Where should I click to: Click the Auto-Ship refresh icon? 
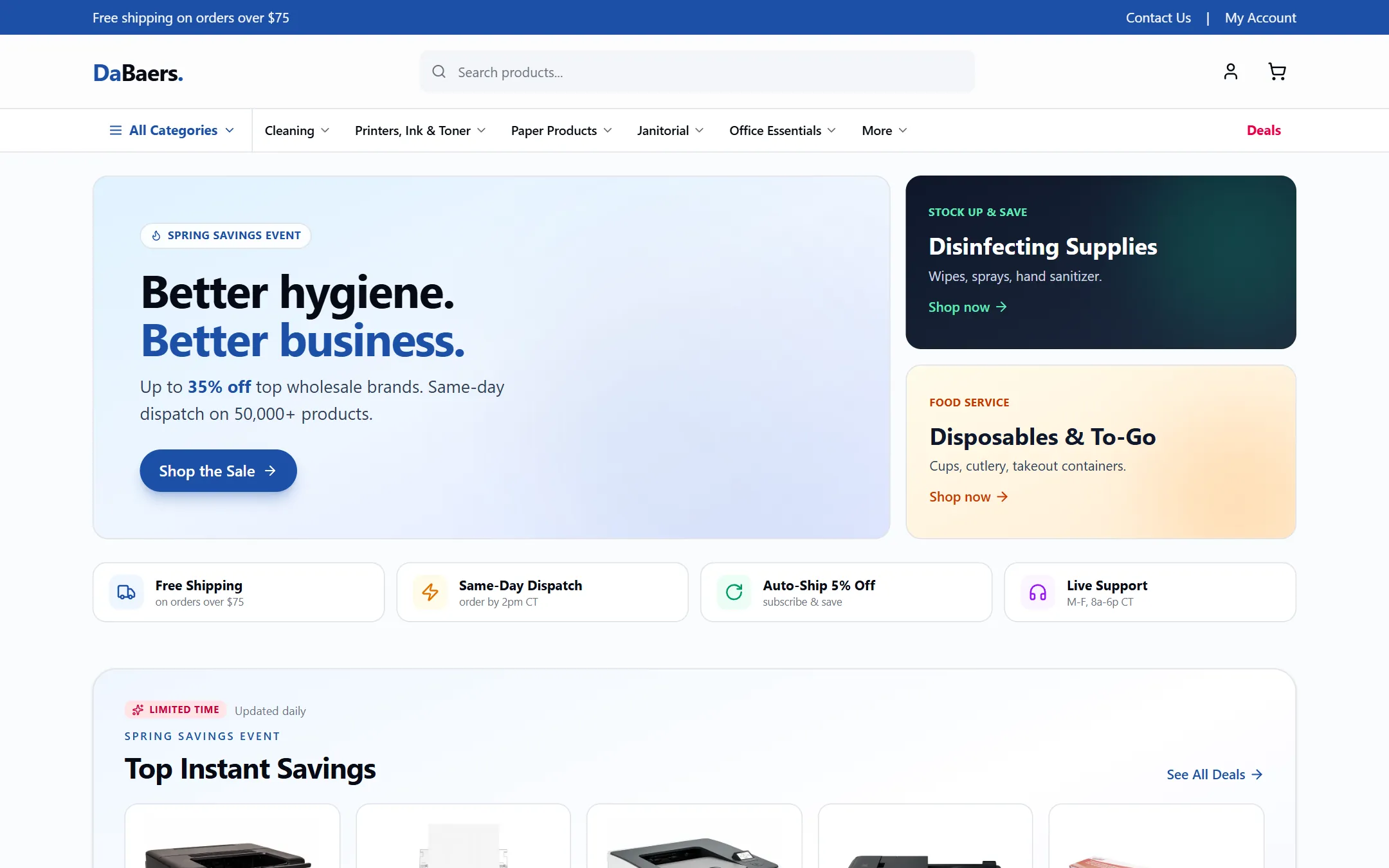[x=734, y=592]
